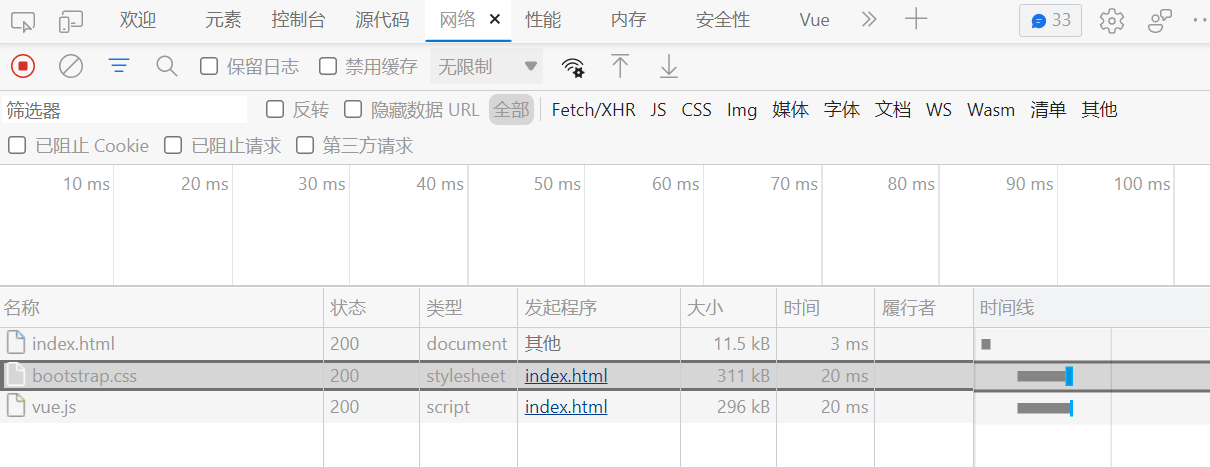Click the red record network log button

pyautogui.click(x=23, y=67)
